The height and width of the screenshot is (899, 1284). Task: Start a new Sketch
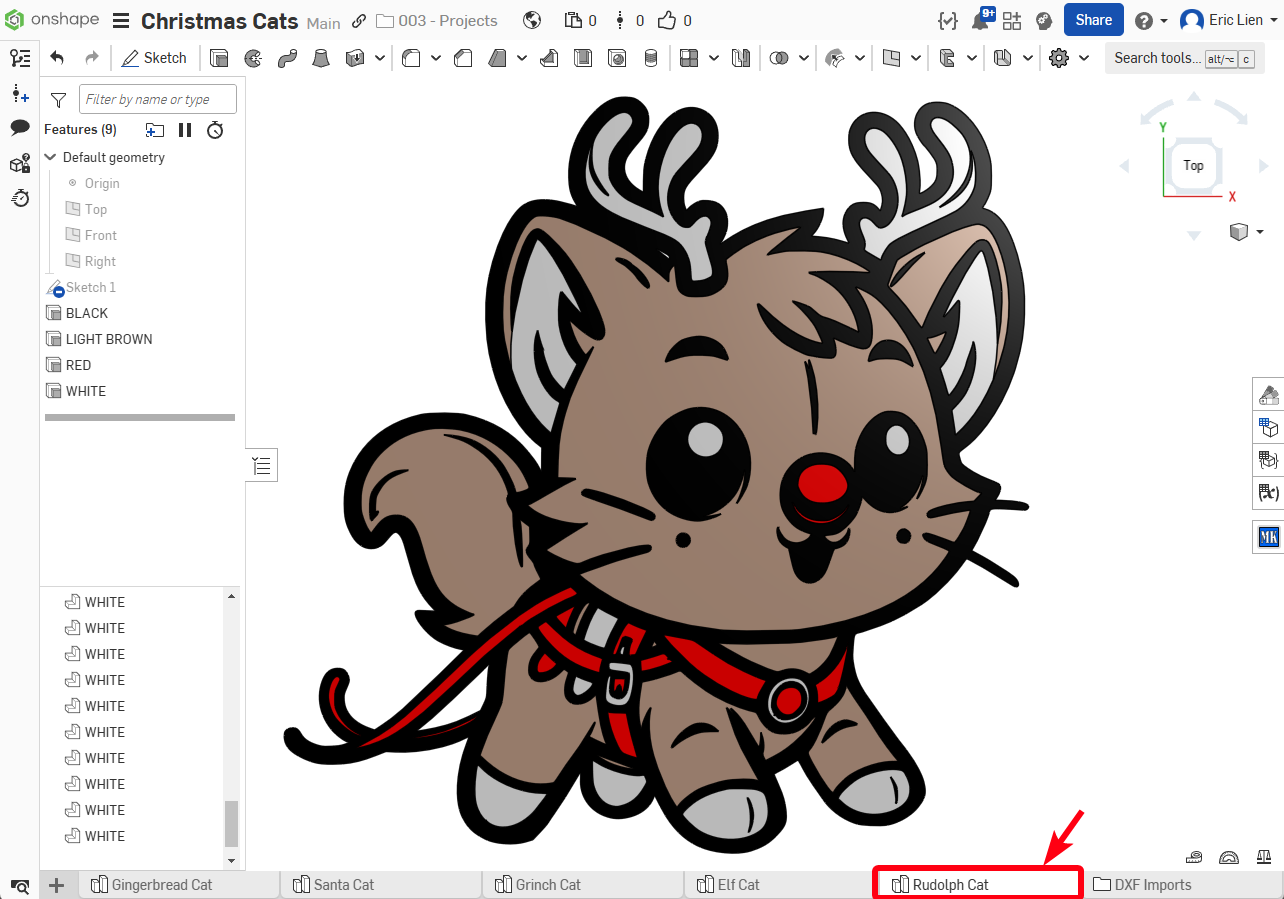(x=154, y=58)
